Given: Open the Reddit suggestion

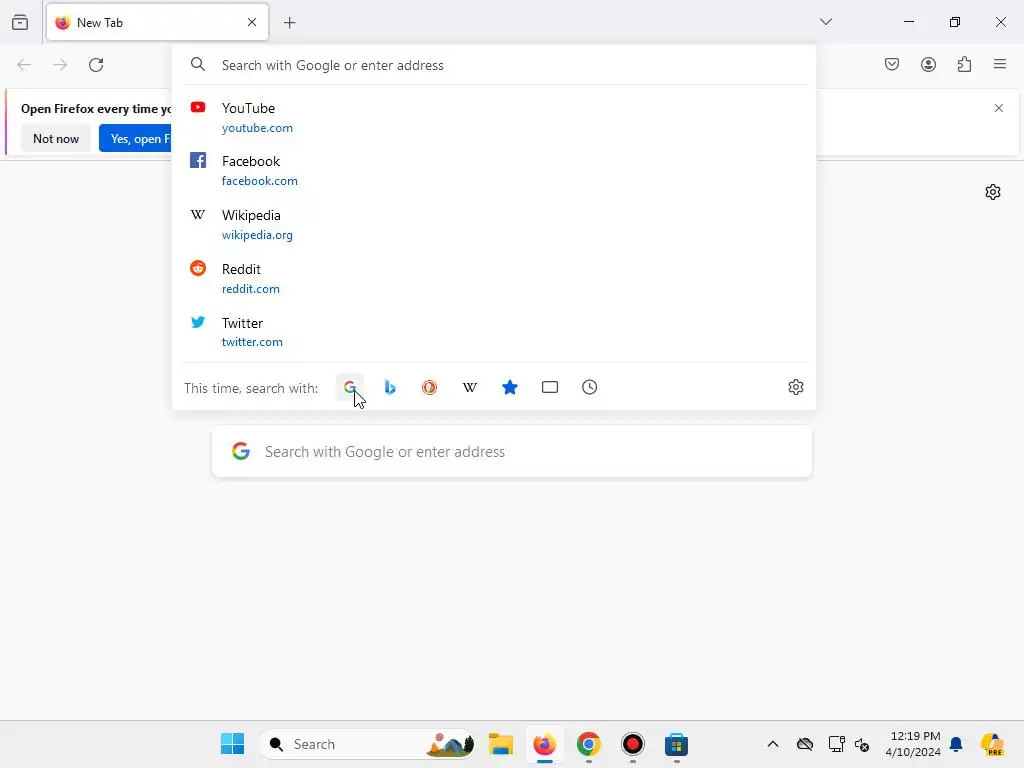Looking at the screenshot, I should pos(494,278).
